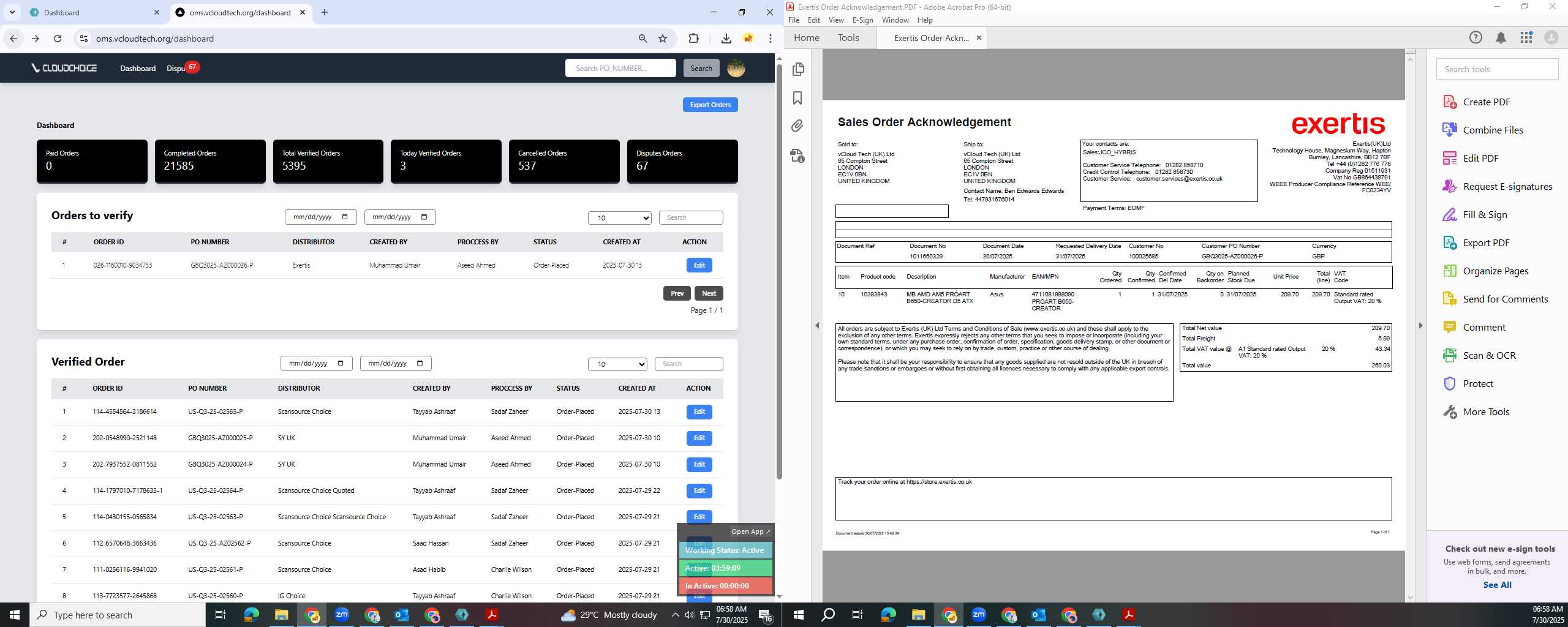Show bookmarks panel in Acrobat
The image size is (1568, 627).
pos(797,98)
